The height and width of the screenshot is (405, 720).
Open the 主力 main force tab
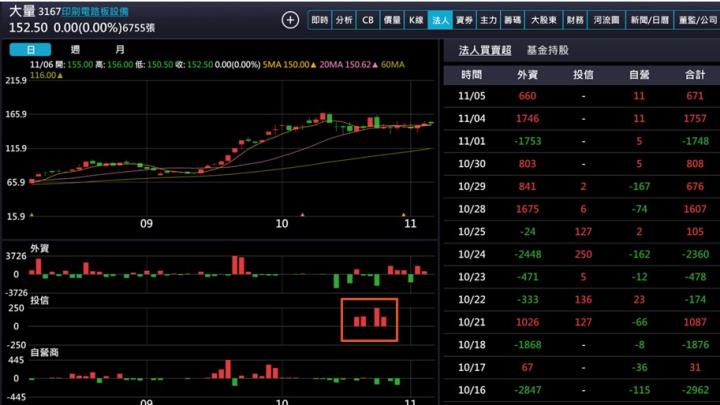click(x=488, y=20)
